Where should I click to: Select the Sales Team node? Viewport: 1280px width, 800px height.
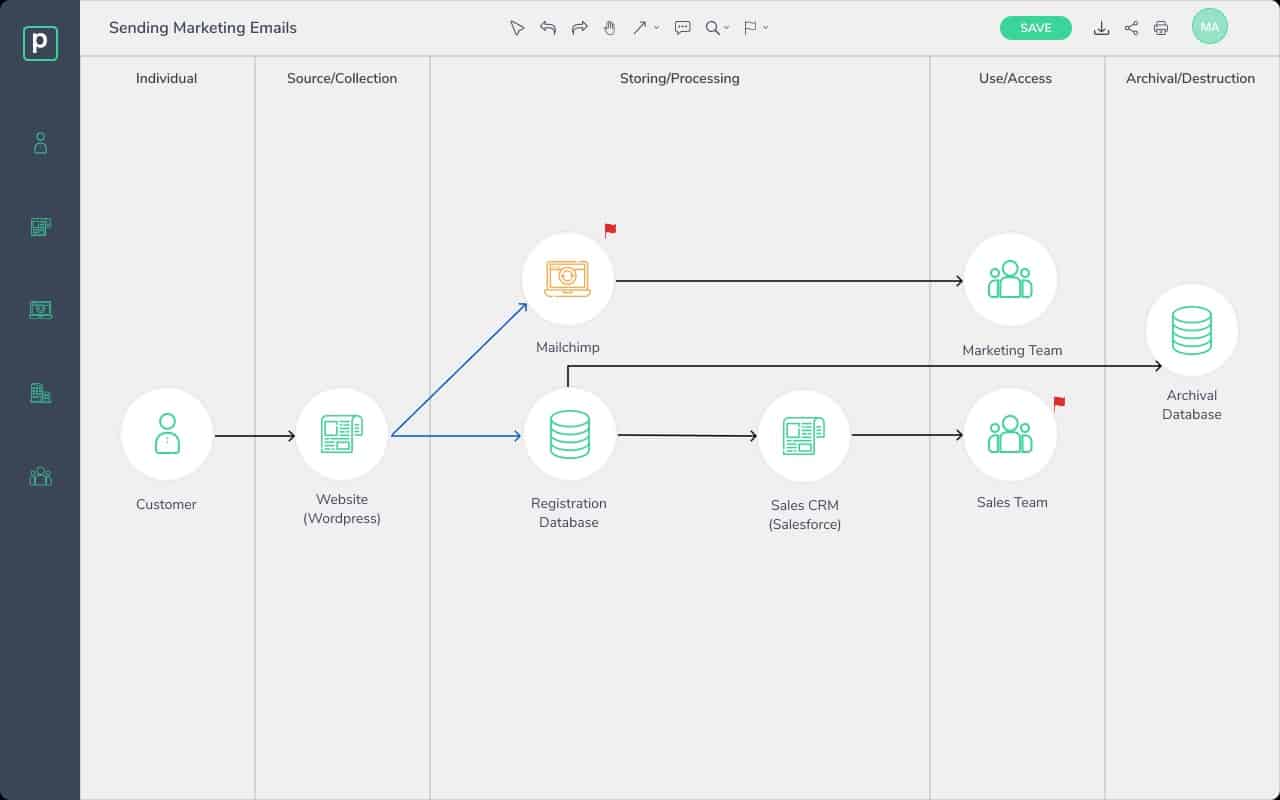click(1010, 435)
